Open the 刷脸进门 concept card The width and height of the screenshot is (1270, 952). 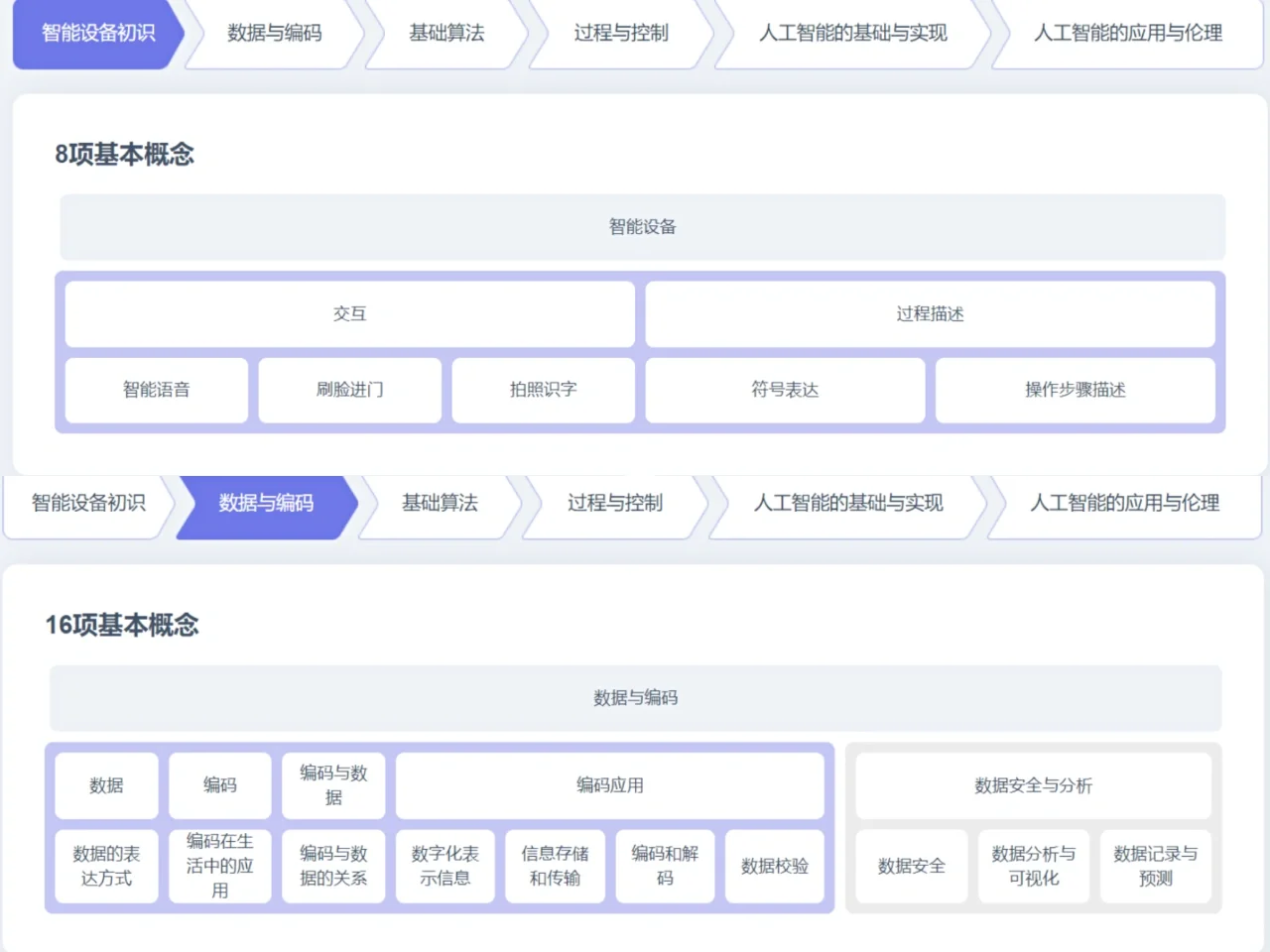point(350,390)
